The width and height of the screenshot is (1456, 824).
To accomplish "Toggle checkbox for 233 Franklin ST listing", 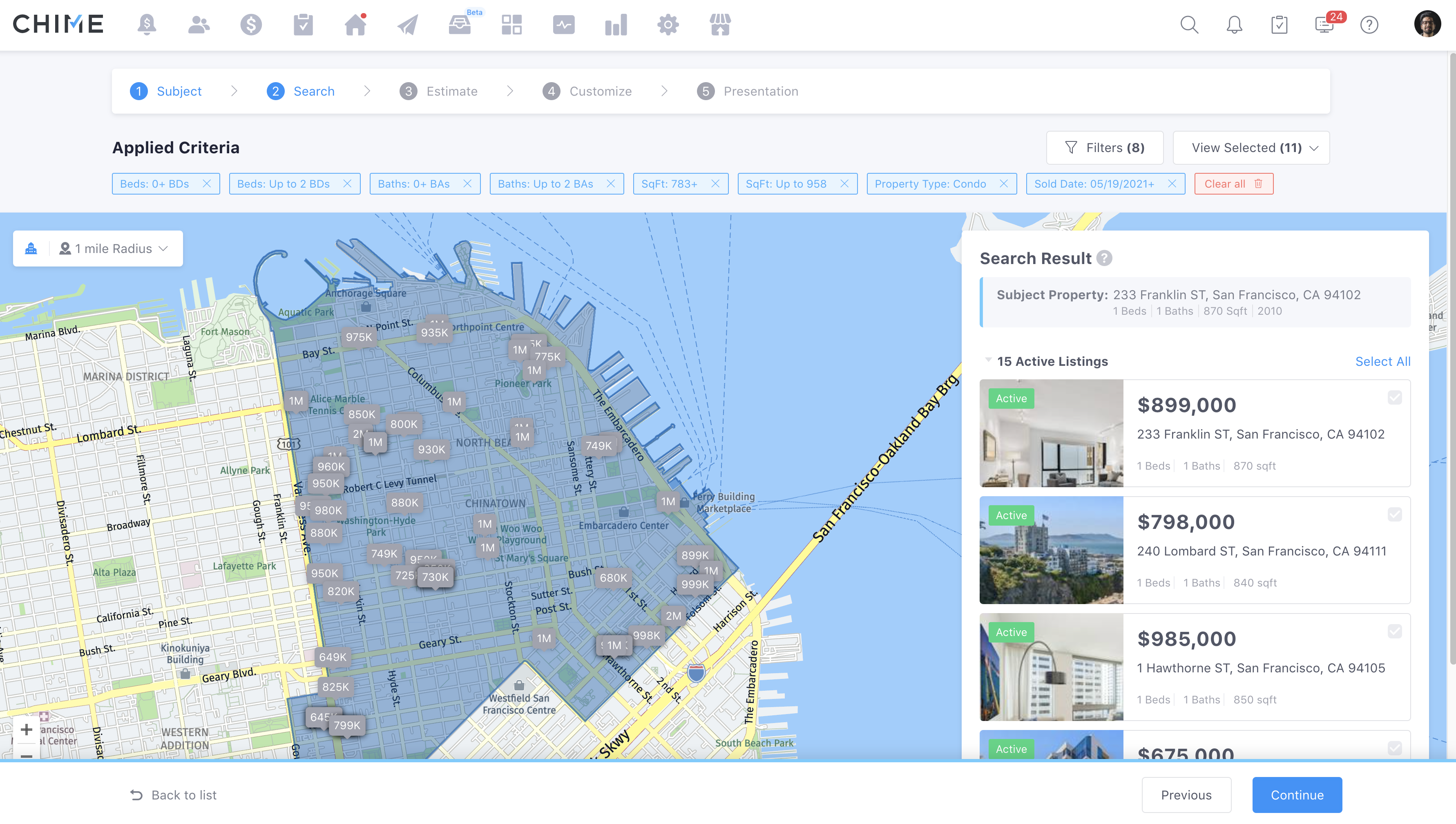I will coord(1394,398).
